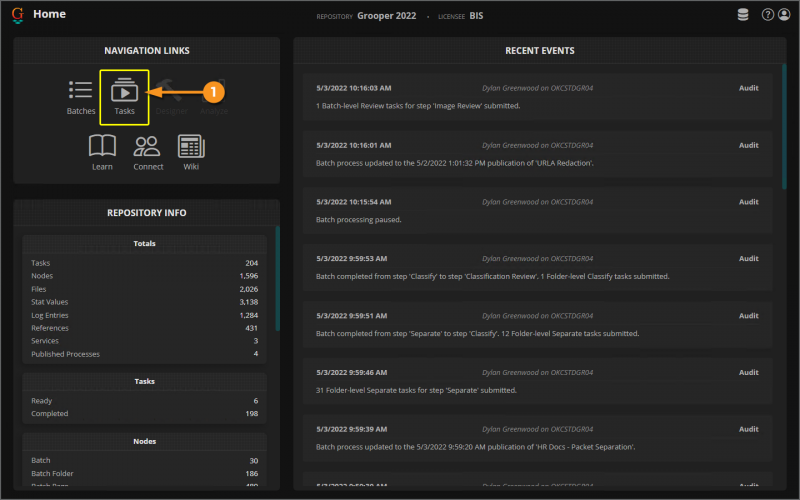Screen dimensions: 800x500
Task: Click the Connect people icon
Action: pos(148,152)
